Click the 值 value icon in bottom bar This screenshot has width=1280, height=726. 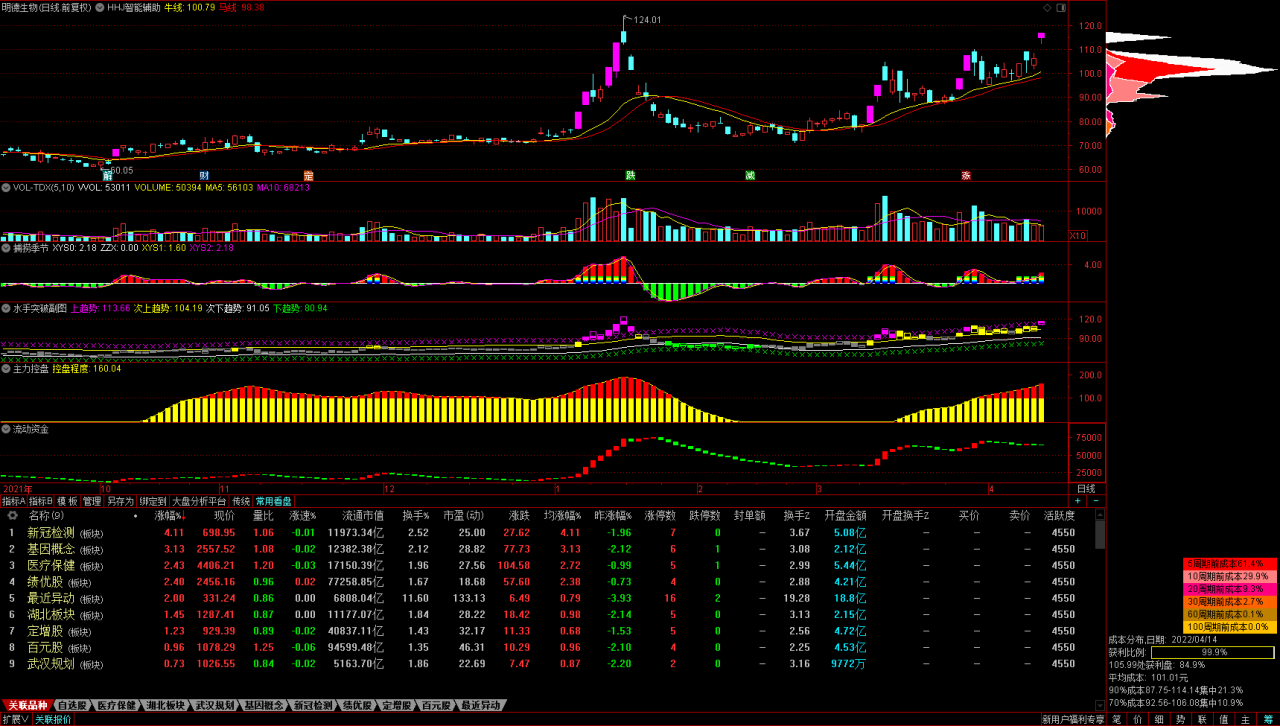(1222, 719)
